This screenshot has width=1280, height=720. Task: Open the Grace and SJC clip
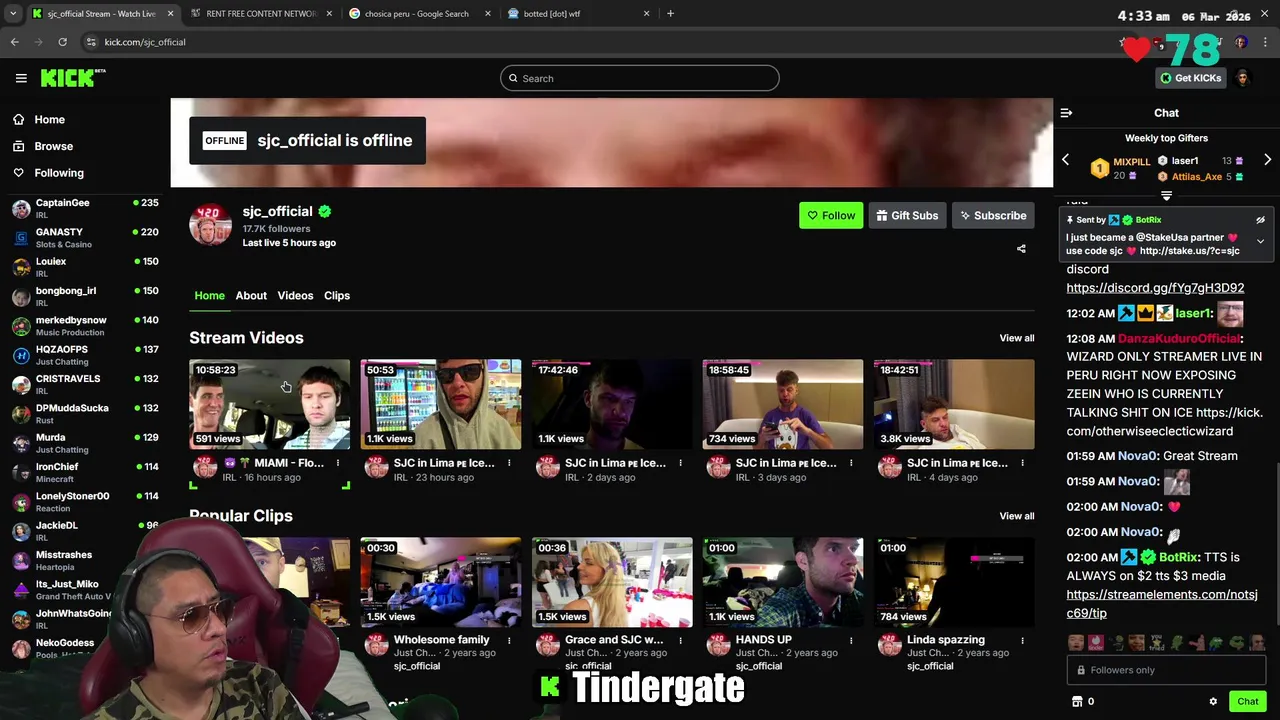[x=612, y=582]
